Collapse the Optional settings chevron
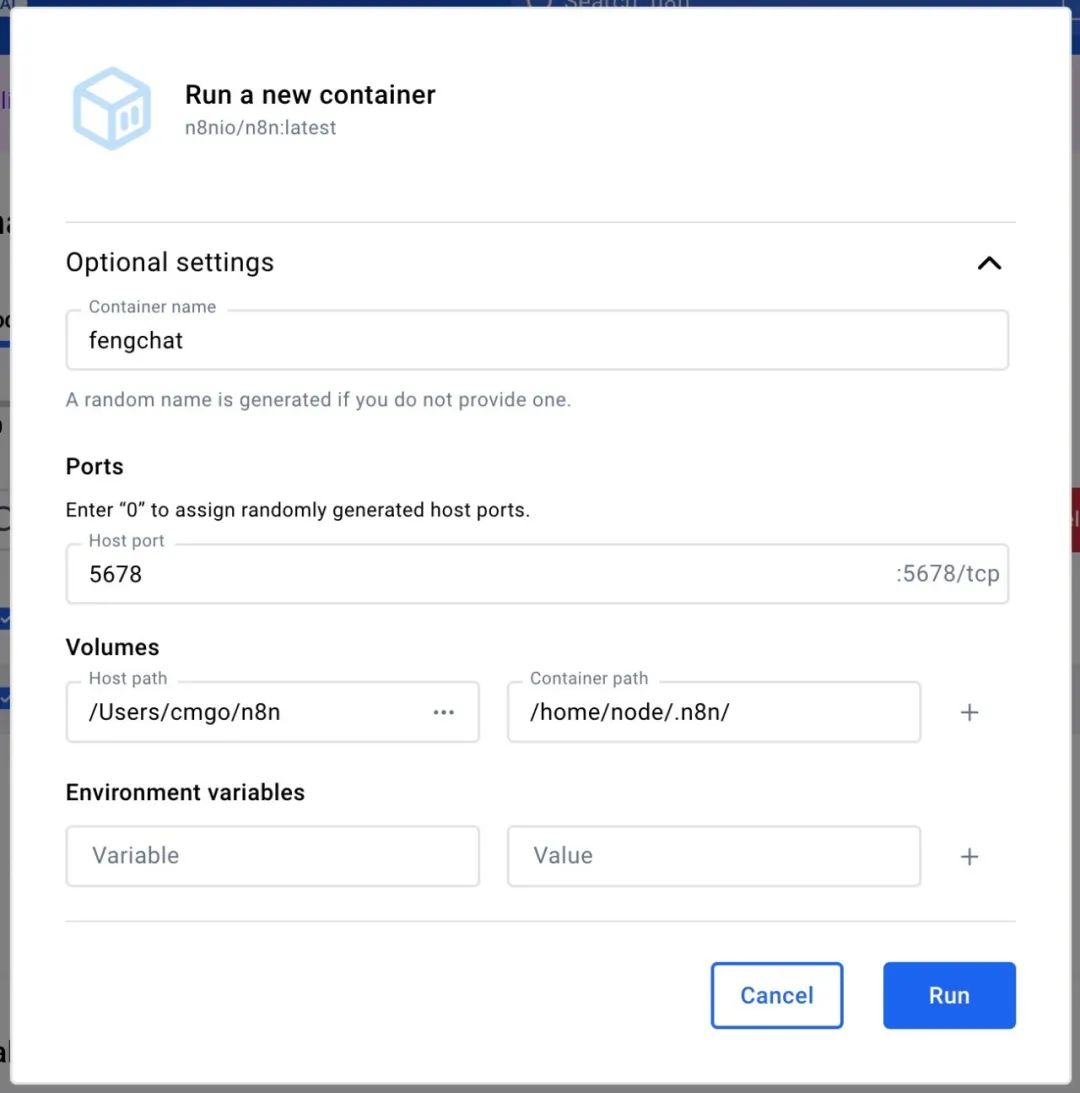Screen dimensions: 1080x1093 click(x=989, y=263)
